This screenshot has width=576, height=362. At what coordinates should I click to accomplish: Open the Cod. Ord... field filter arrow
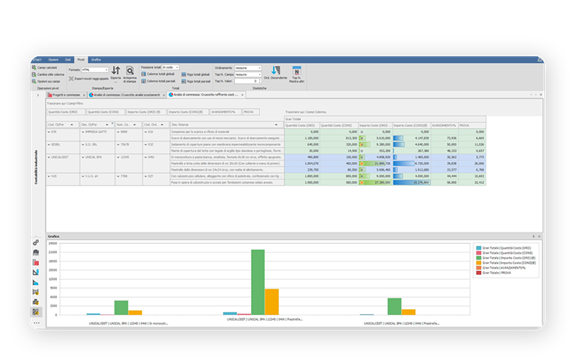pos(162,125)
